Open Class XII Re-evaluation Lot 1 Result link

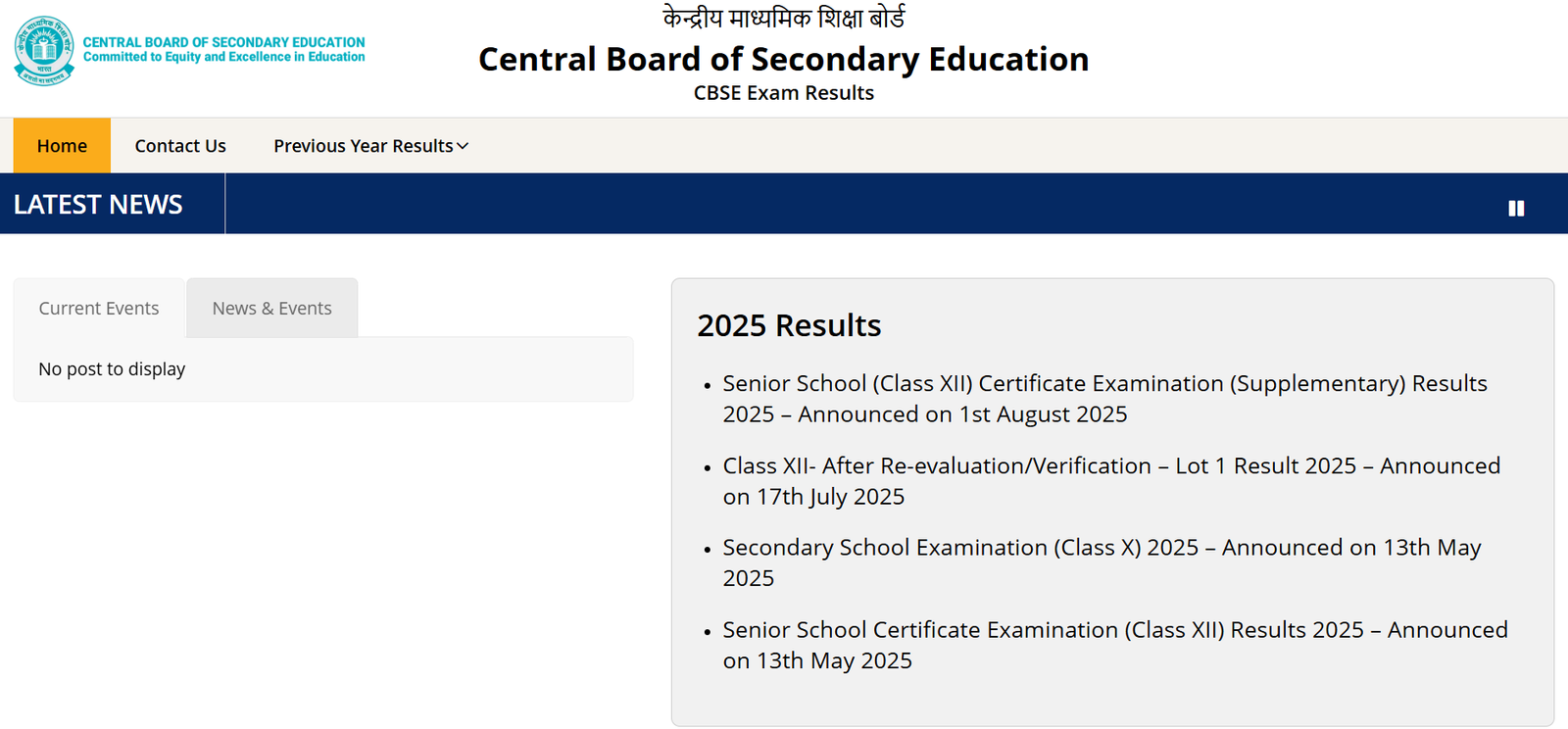click(1111, 481)
